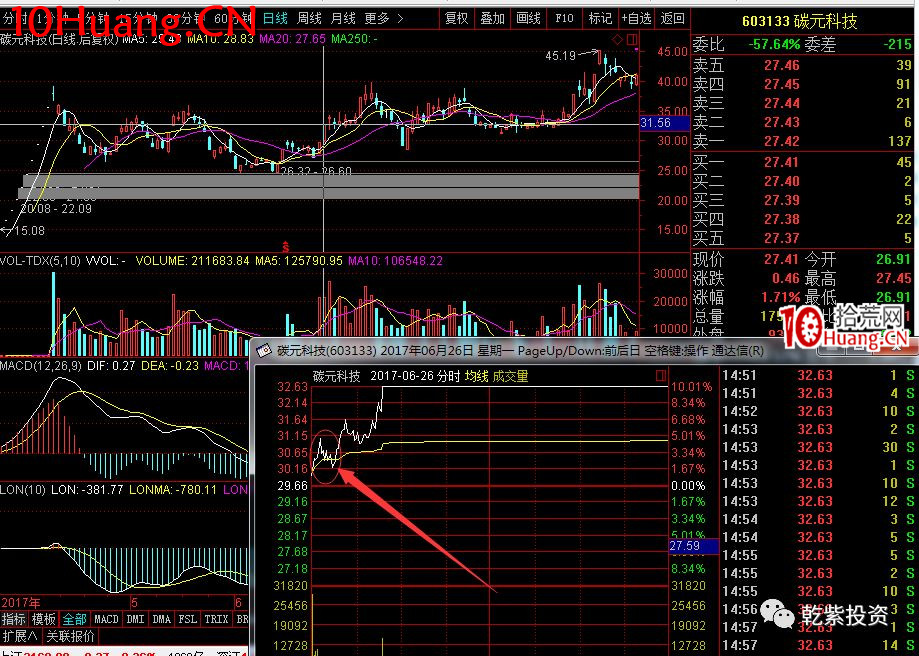919x656 pixels.
Task: Select the 卖五 27.46 ask row
Action: coord(802,66)
